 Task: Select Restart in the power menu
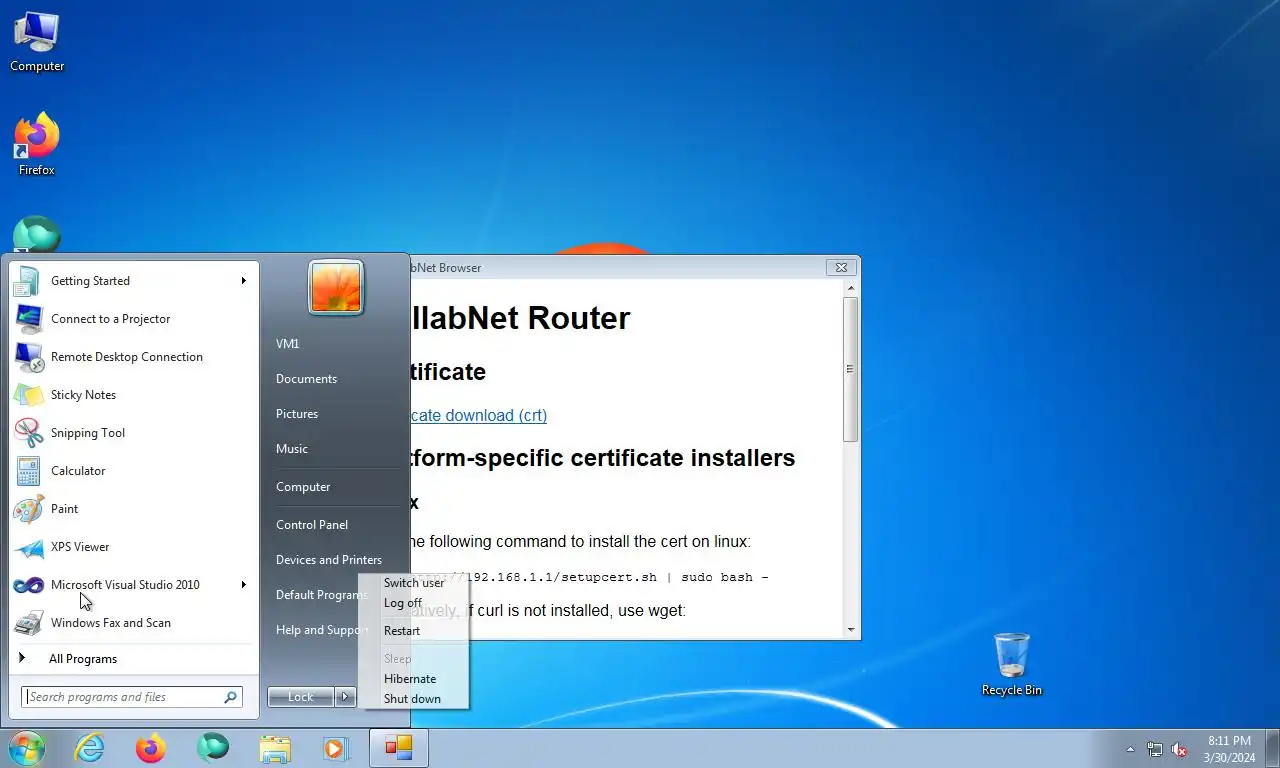pyautogui.click(x=402, y=631)
